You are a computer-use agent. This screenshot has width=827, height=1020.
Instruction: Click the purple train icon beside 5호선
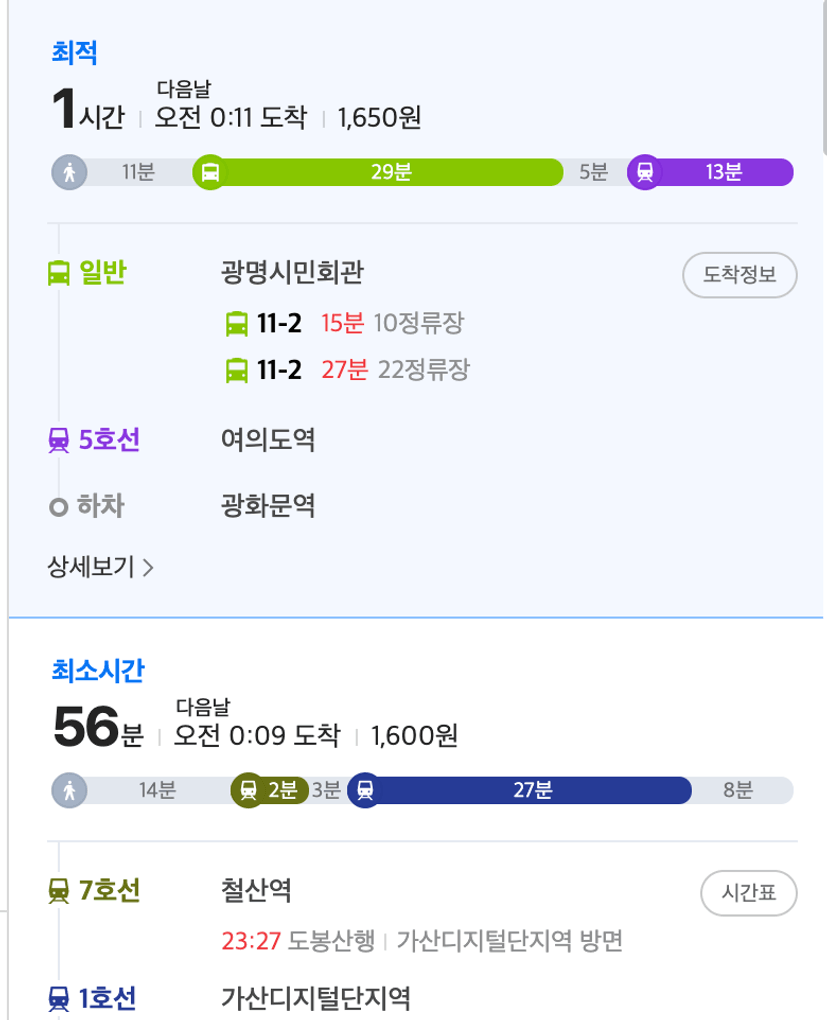59,440
